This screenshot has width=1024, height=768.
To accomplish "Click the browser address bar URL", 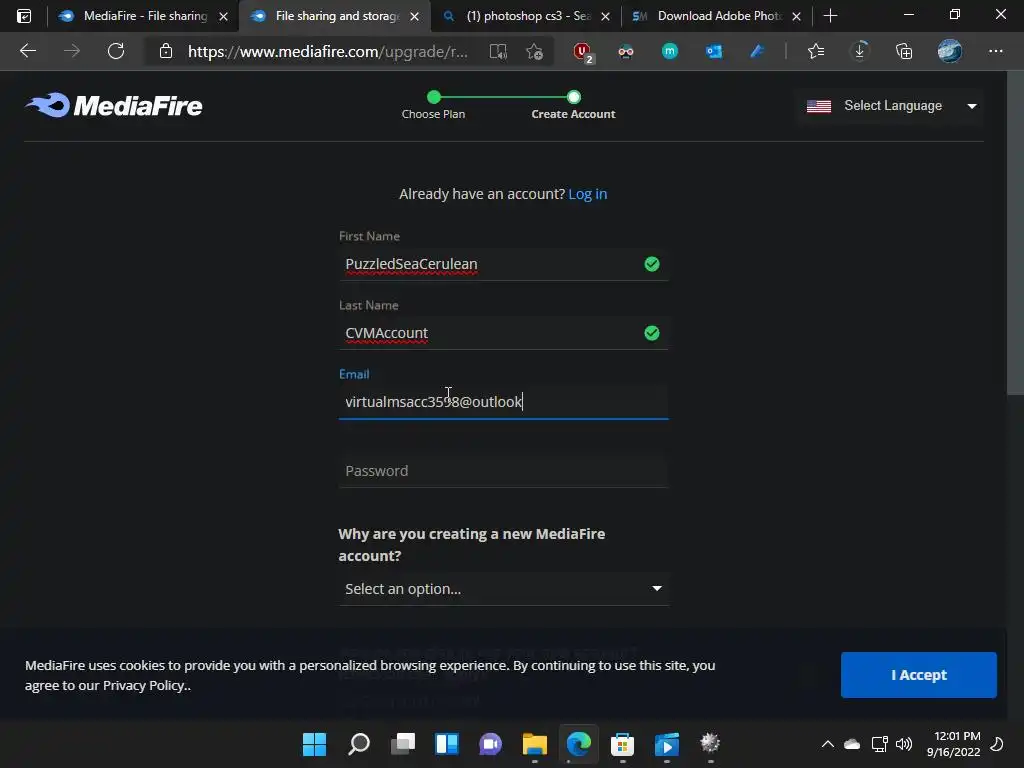I will click(x=328, y=52).
